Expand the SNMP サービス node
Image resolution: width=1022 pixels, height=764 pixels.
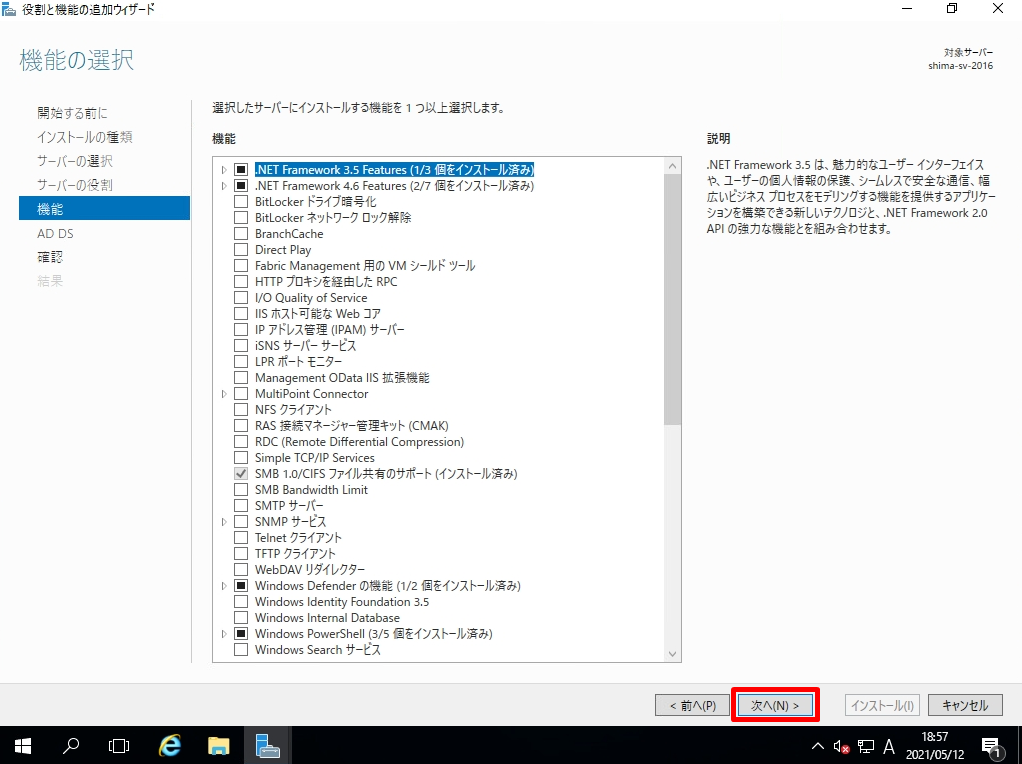[224, 522]
